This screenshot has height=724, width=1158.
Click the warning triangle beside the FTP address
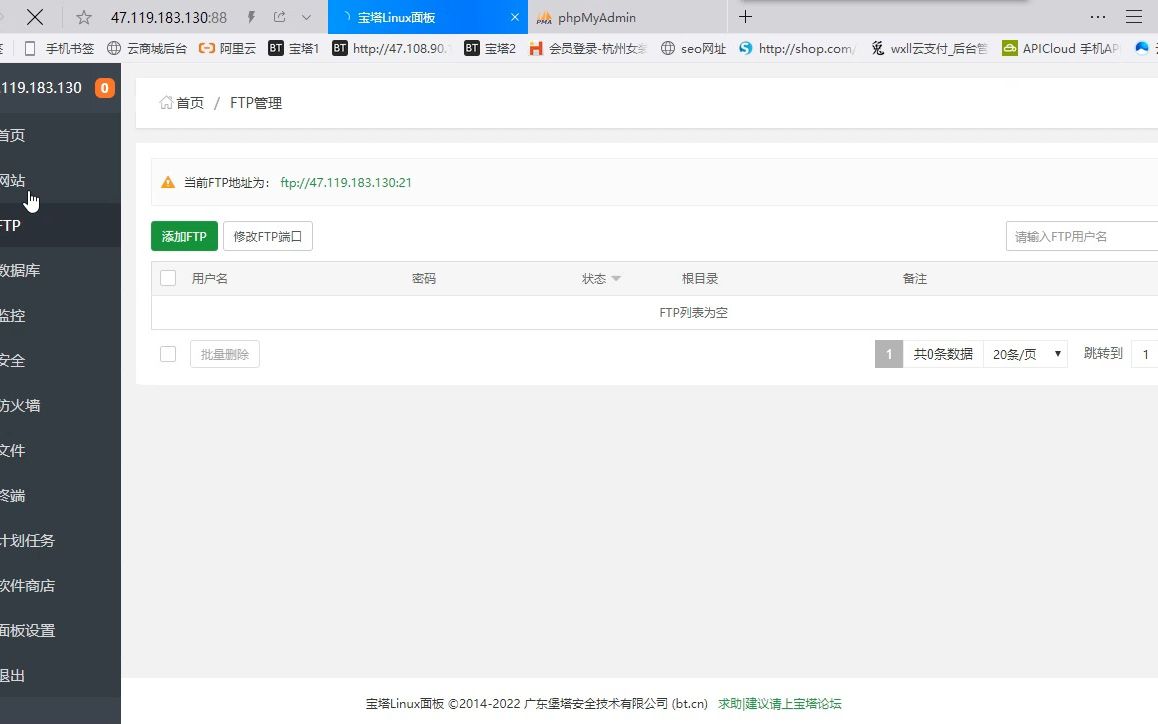[168, 182]
